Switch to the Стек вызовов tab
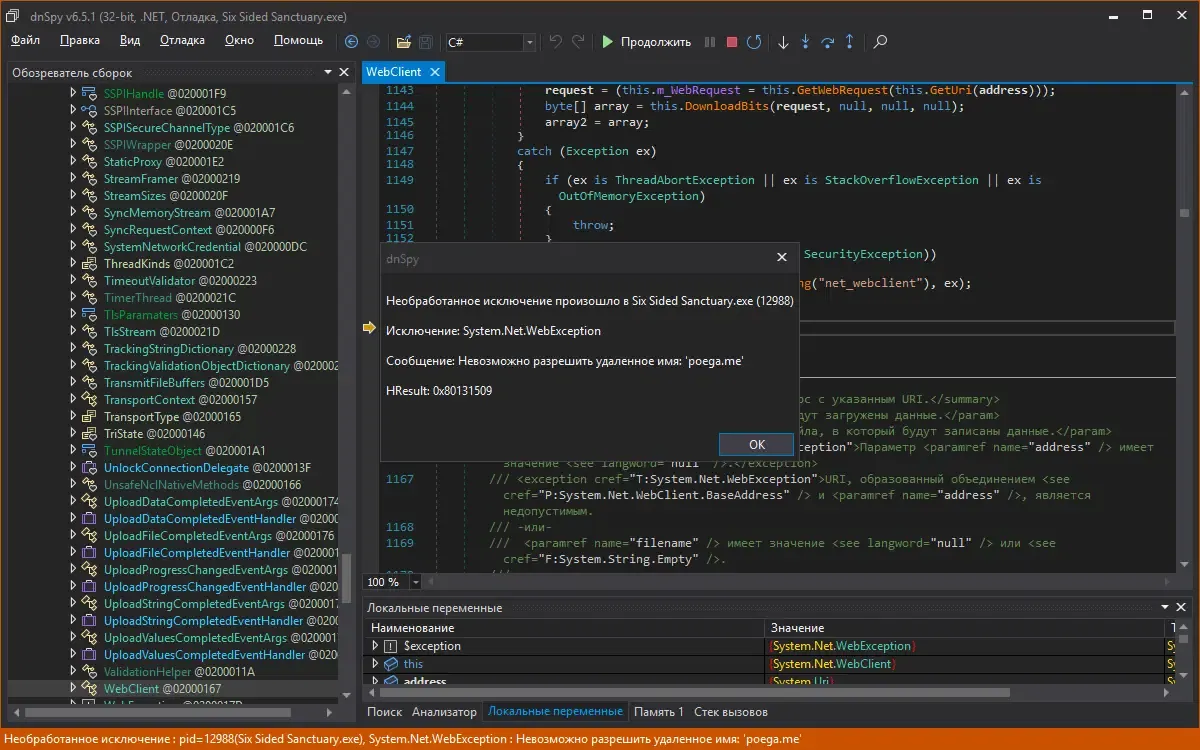The height and width of the screenshot is (750, 1200). [731, 712]
